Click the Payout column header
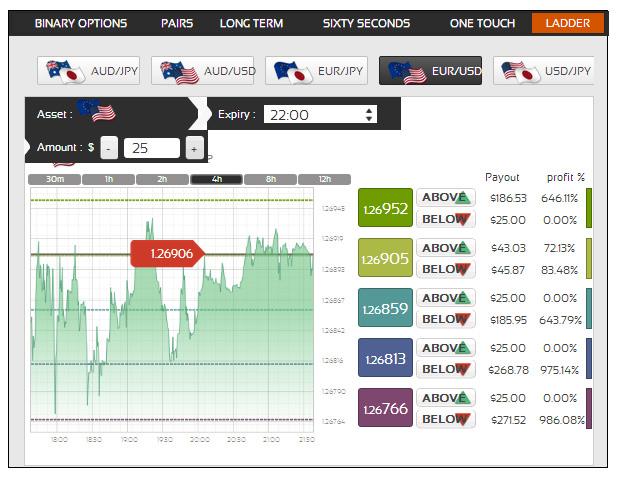The width and height of the screenshot is (620, 480). click(x=502, y=177)
